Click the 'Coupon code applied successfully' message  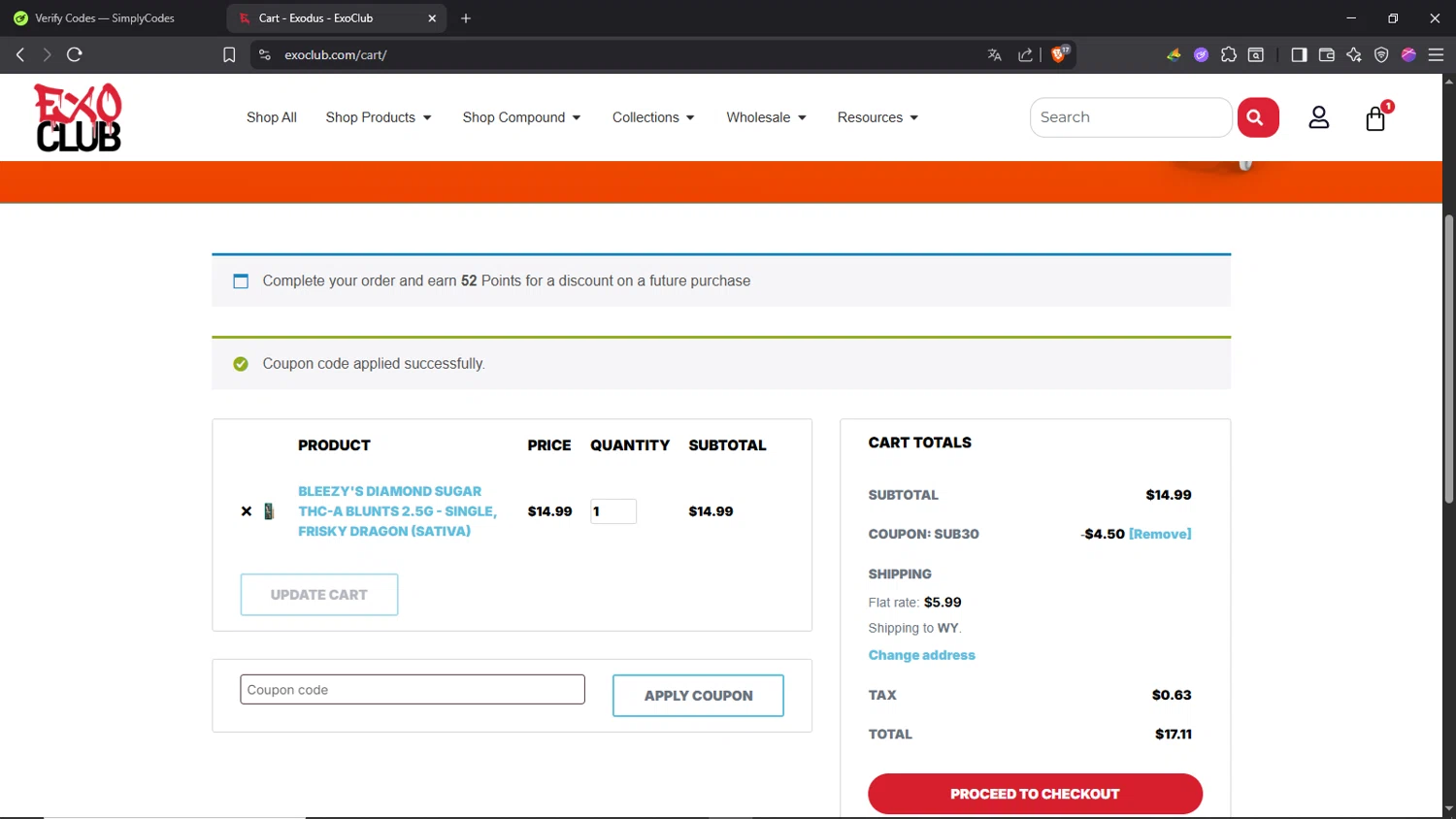[x=374, y=364]
